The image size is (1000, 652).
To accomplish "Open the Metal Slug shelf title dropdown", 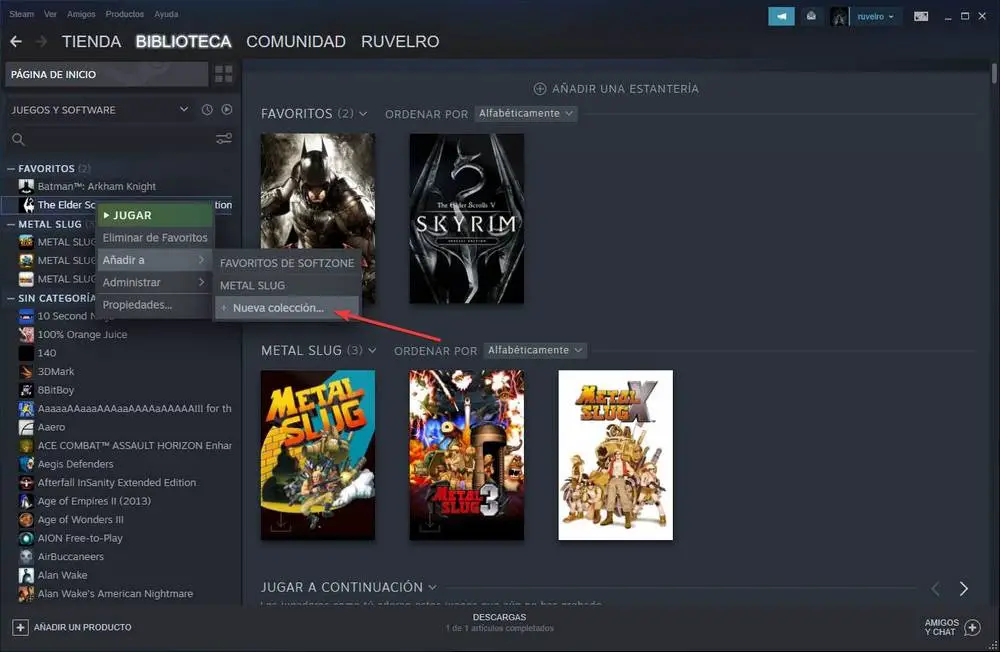I will [372, 350].
